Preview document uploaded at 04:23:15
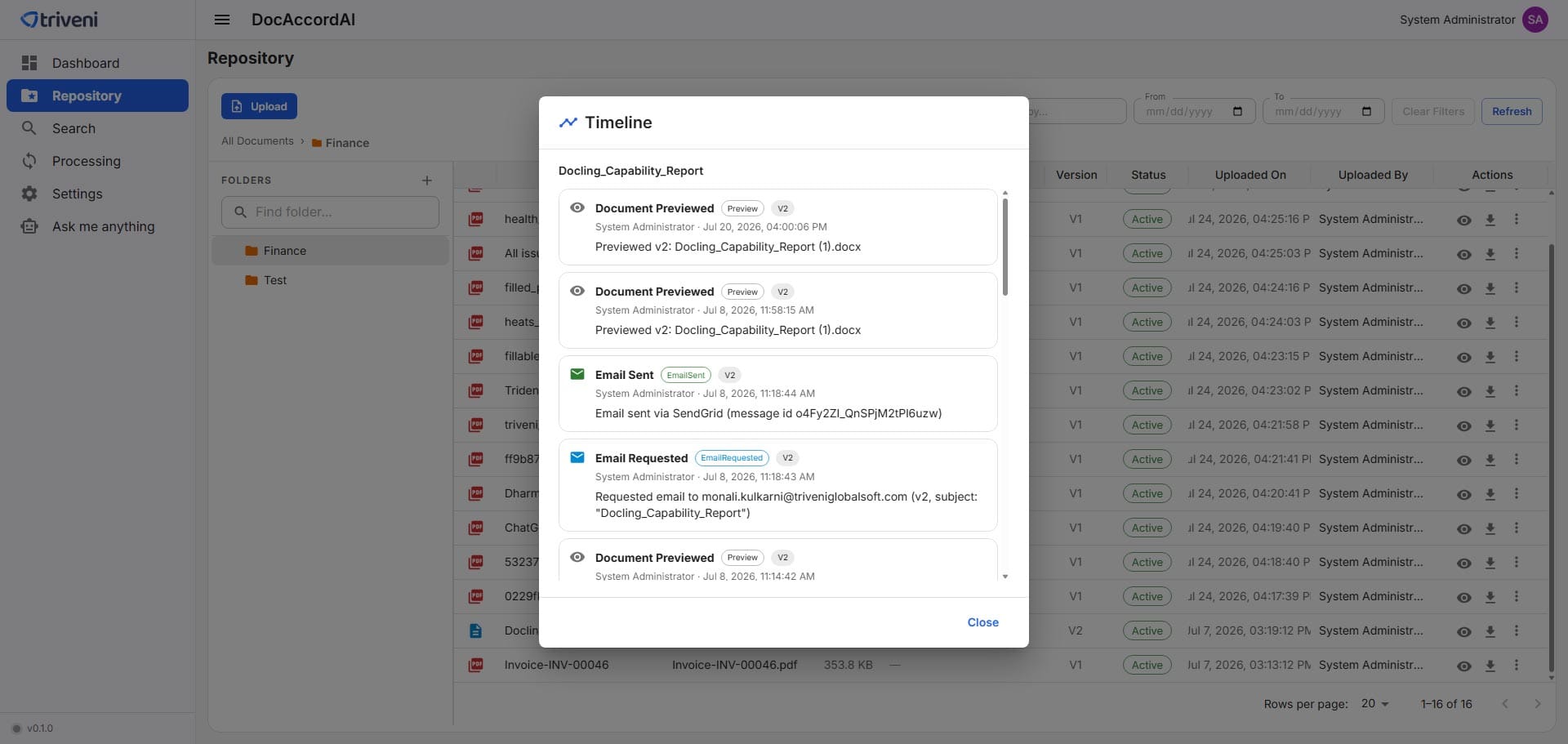 (x=1464, y=357)
